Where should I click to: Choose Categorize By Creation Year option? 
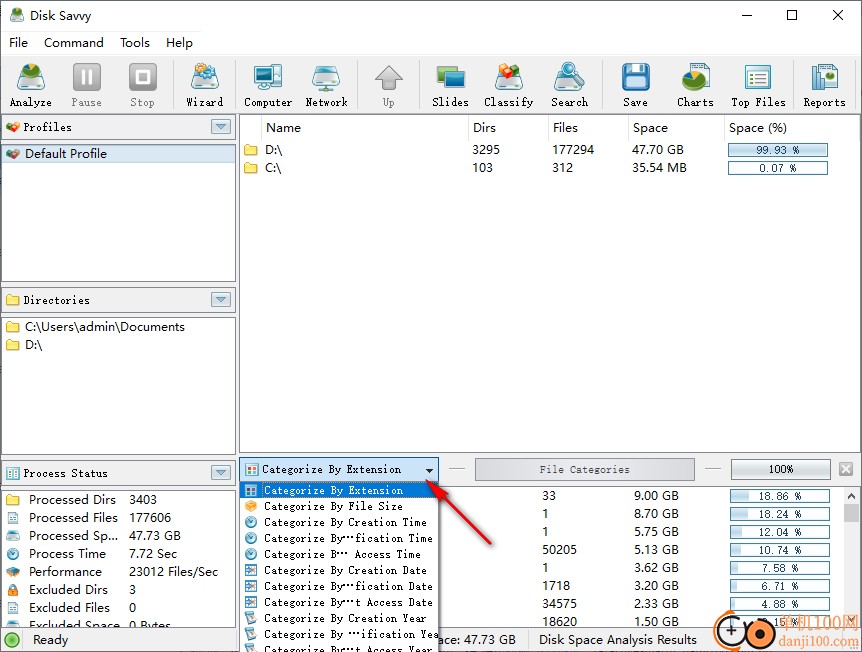[339, 618]
